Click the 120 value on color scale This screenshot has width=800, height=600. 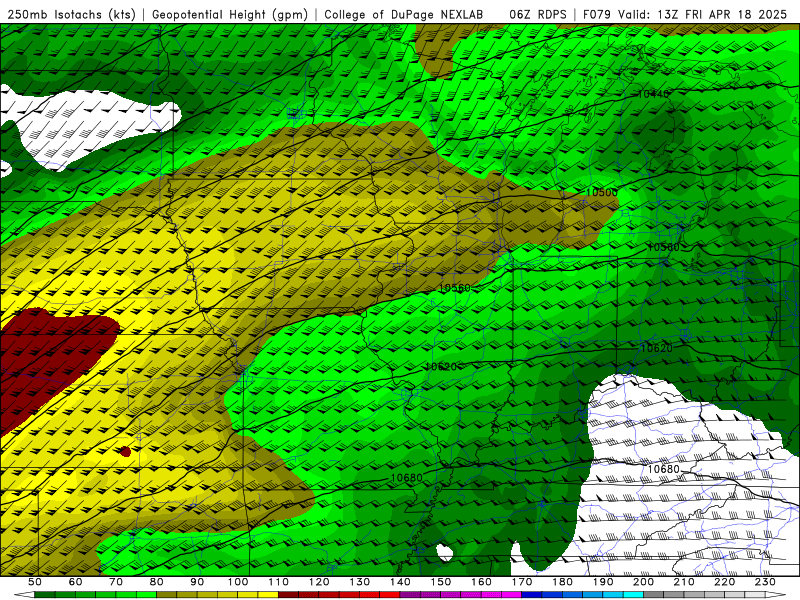point(319,582)
